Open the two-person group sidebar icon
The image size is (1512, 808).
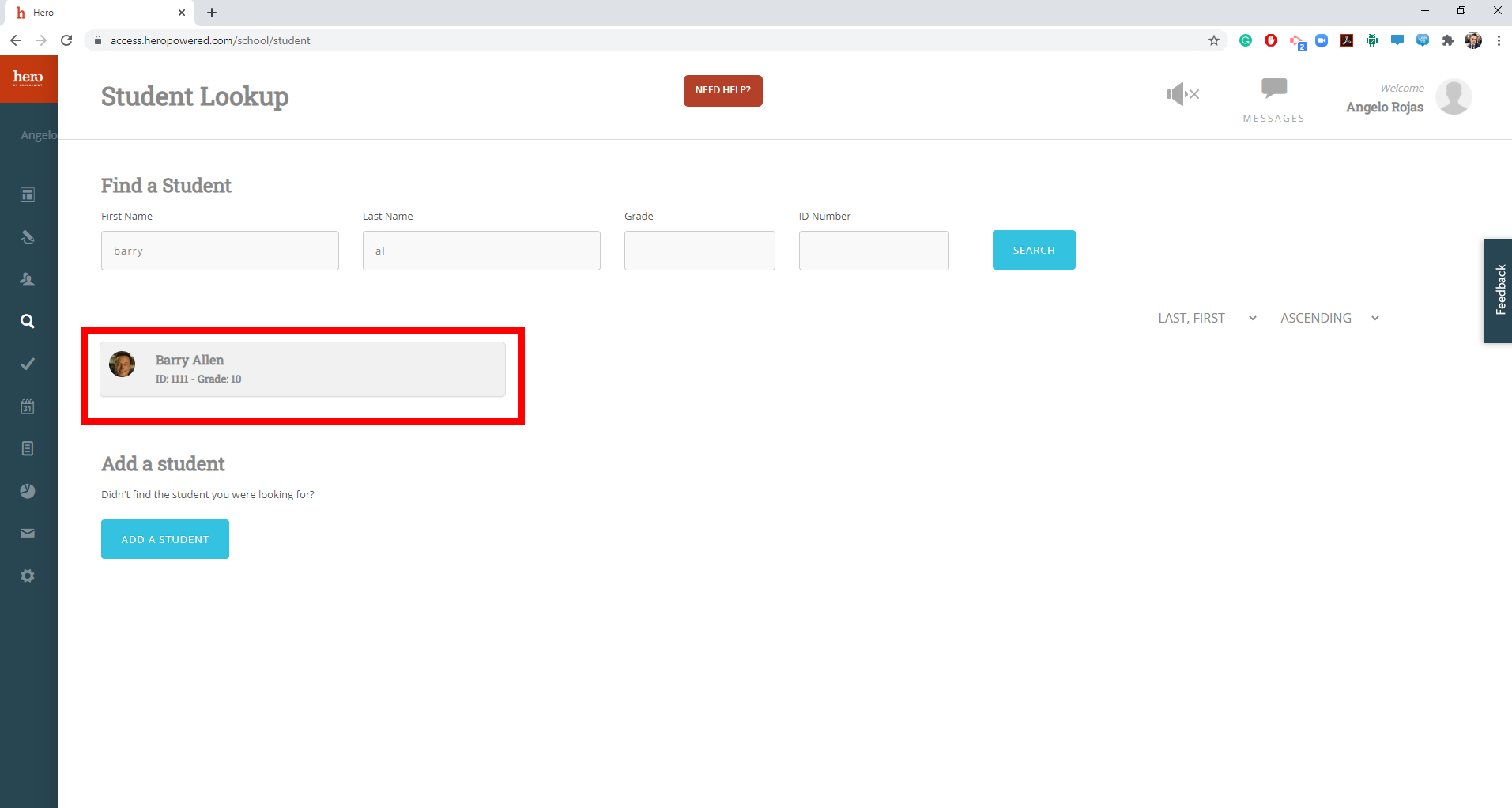click(28, 279)
